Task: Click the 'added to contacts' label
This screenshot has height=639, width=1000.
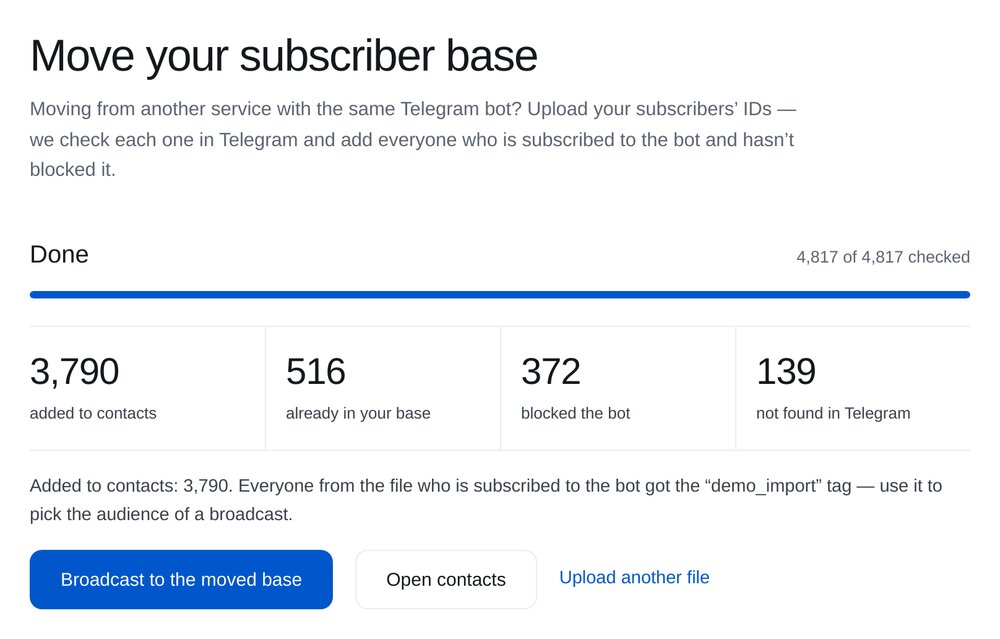Action: tap(93, 413)
